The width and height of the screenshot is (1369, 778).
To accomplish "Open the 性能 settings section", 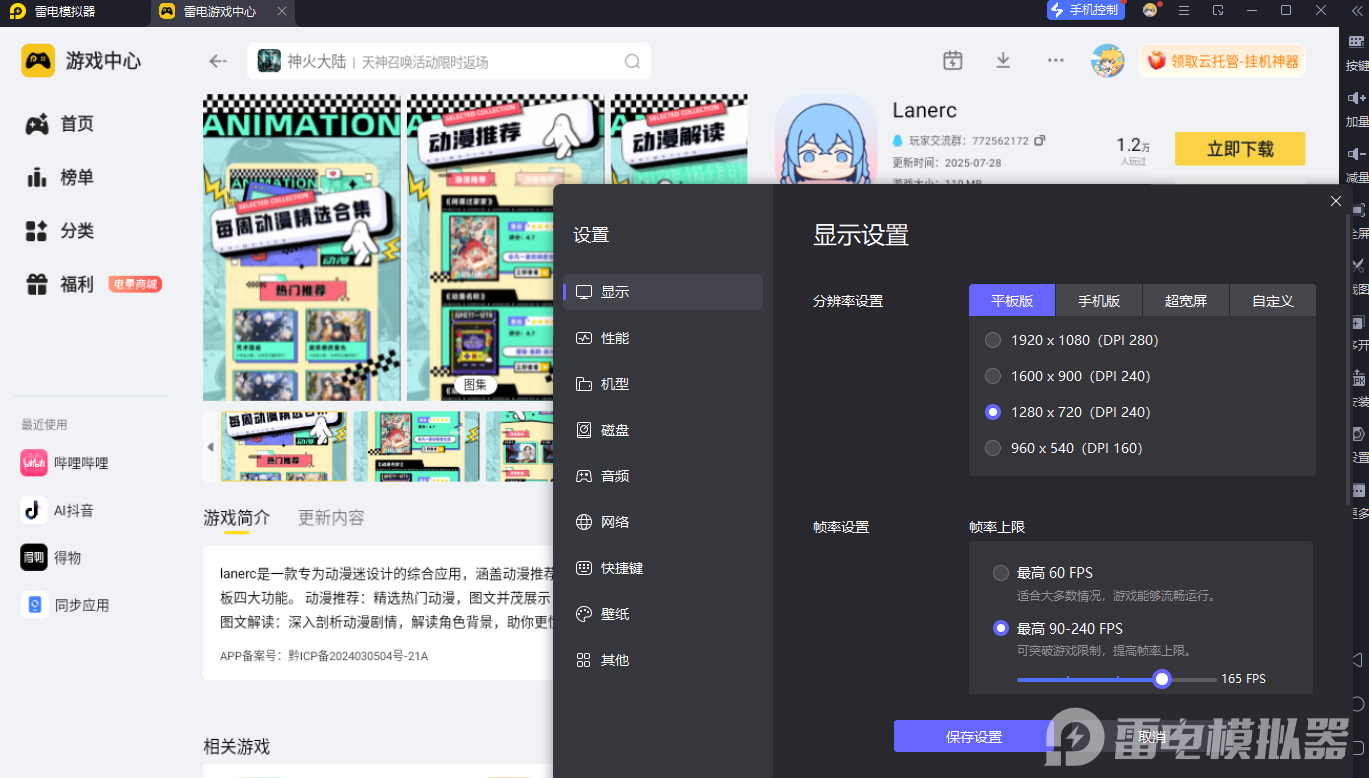I will (614, 338).
